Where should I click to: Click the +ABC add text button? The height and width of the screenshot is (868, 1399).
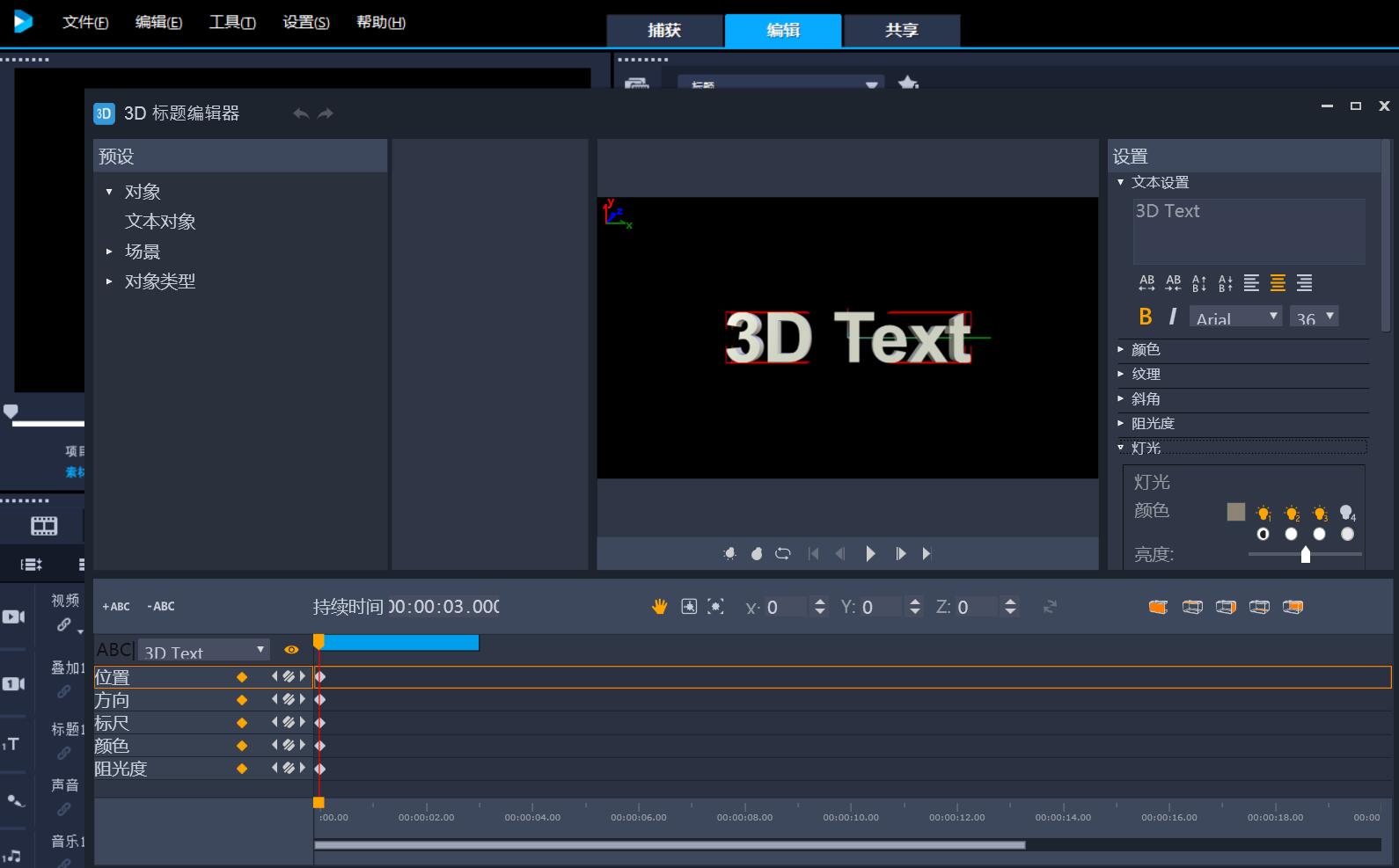tap(116, 607)
